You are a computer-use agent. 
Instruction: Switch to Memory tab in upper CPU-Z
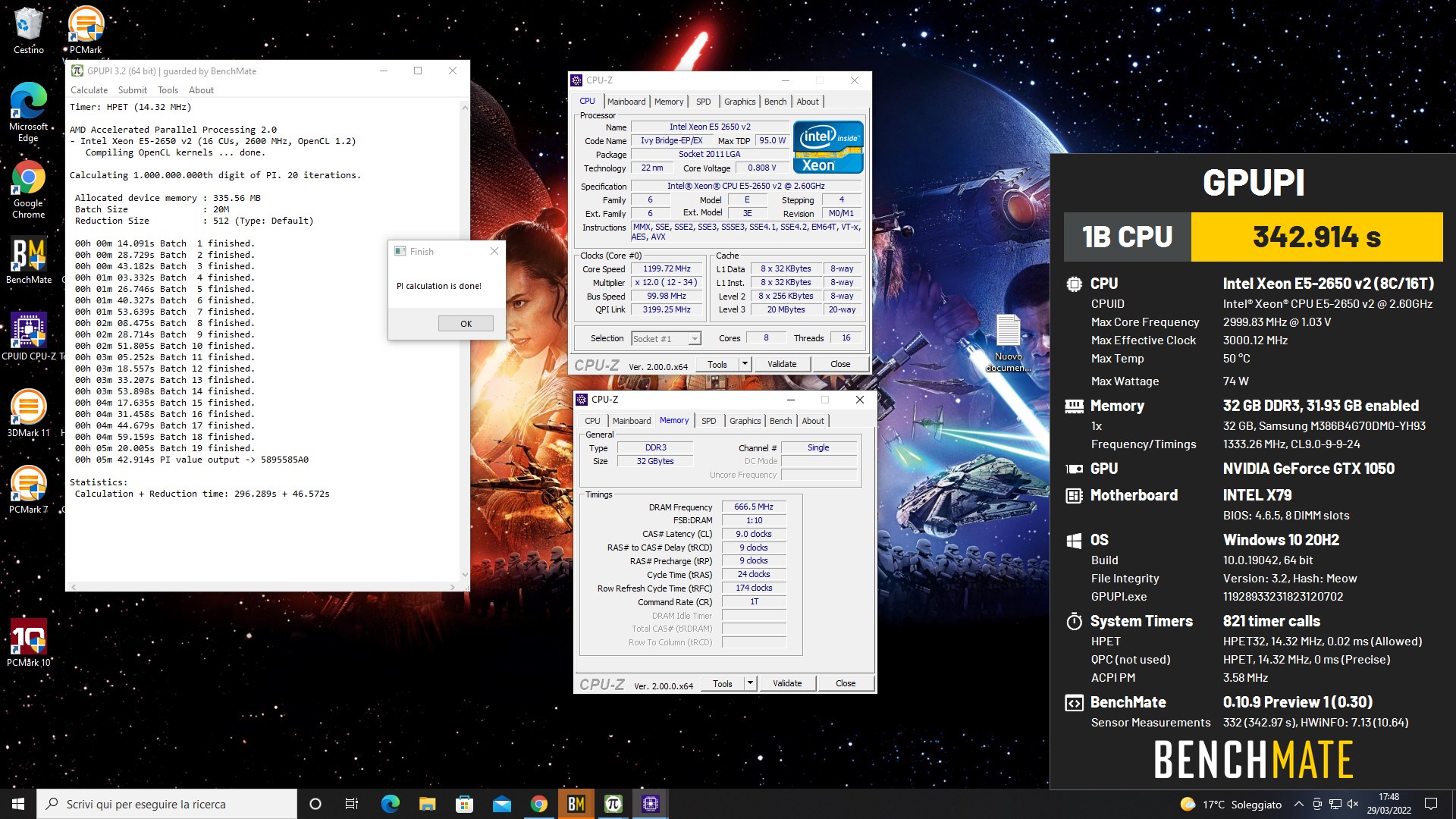click(669, 102)
